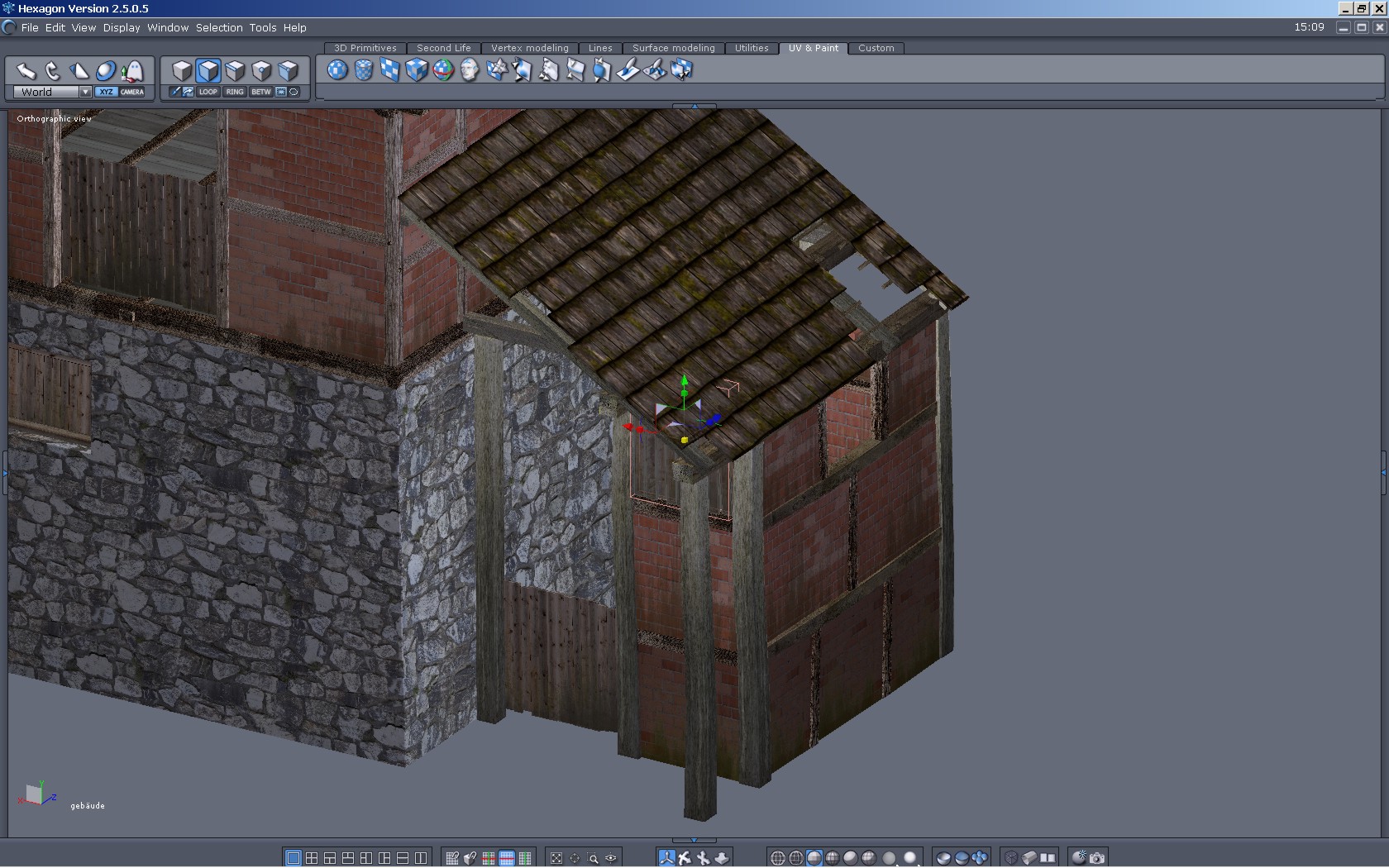Open the Selection menu

[219, 27]
